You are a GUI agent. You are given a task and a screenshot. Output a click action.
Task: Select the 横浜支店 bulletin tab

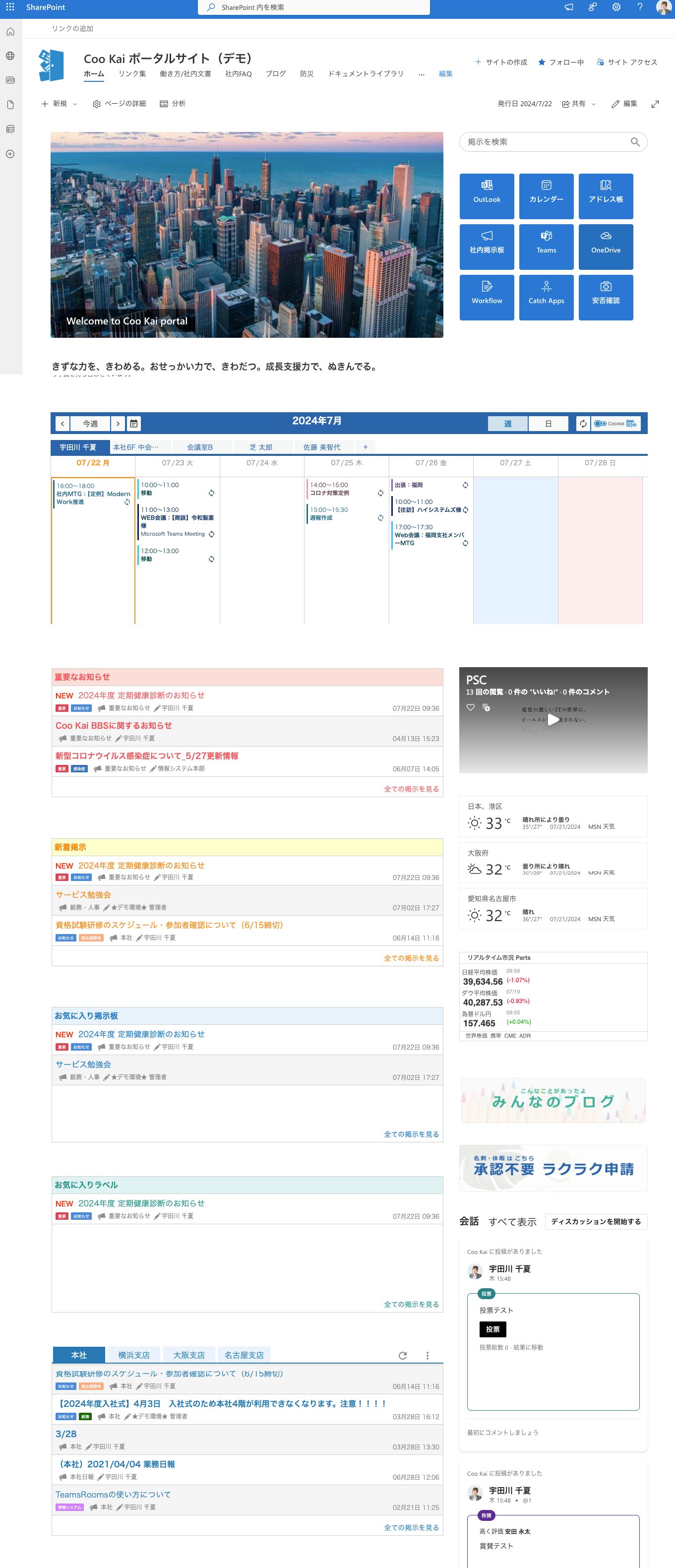click(x=134, y=1355)
